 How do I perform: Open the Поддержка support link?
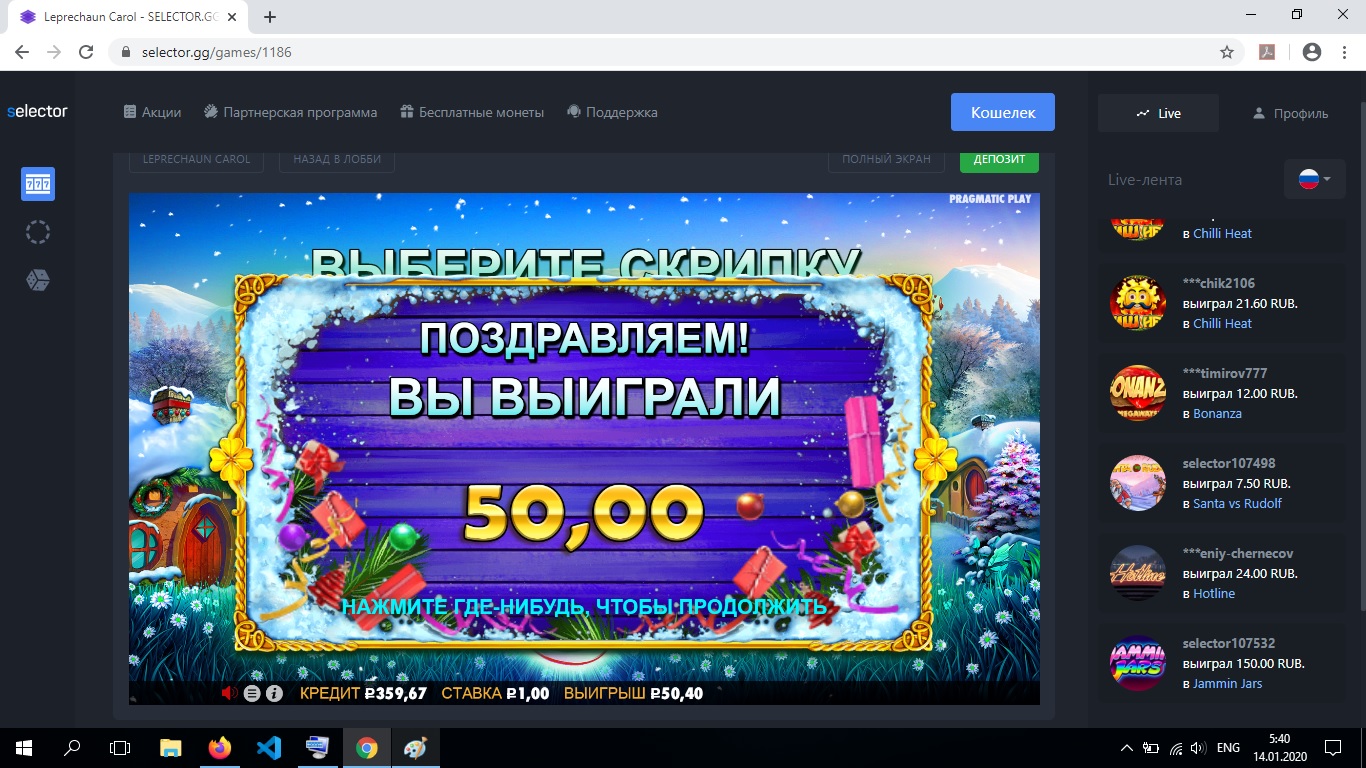tap(612, 112)
